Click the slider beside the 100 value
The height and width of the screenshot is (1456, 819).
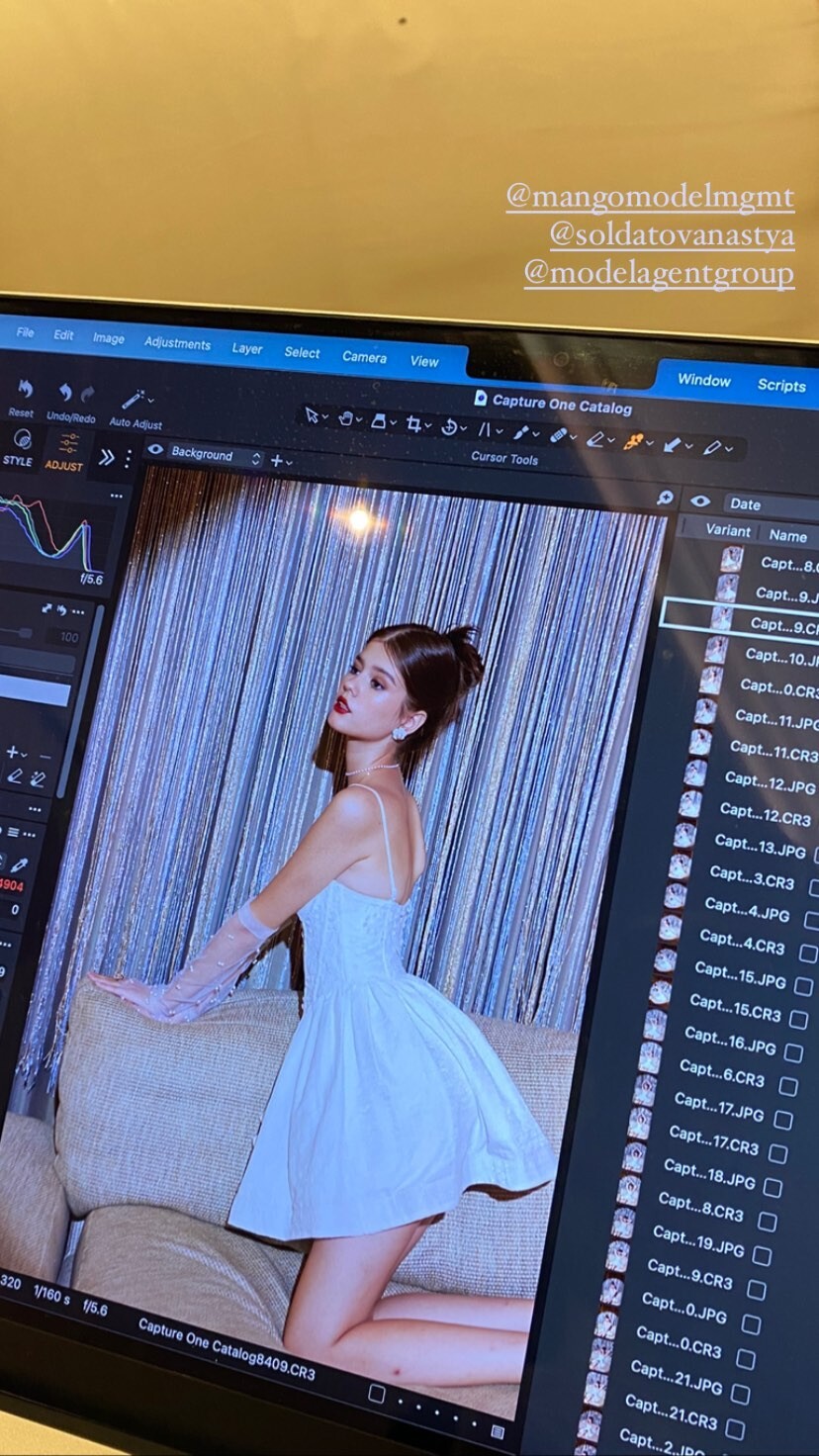click(16, 633)
